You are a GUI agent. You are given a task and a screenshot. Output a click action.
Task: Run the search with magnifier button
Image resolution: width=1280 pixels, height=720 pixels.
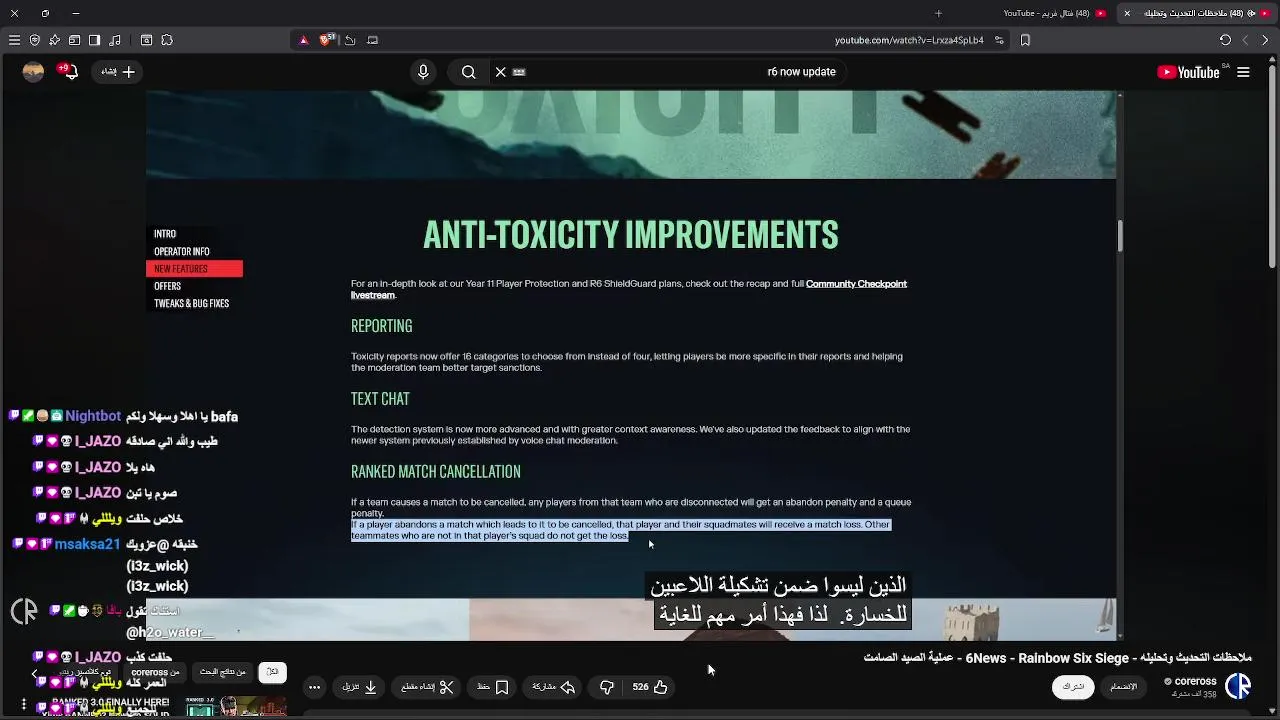point(468,72)
